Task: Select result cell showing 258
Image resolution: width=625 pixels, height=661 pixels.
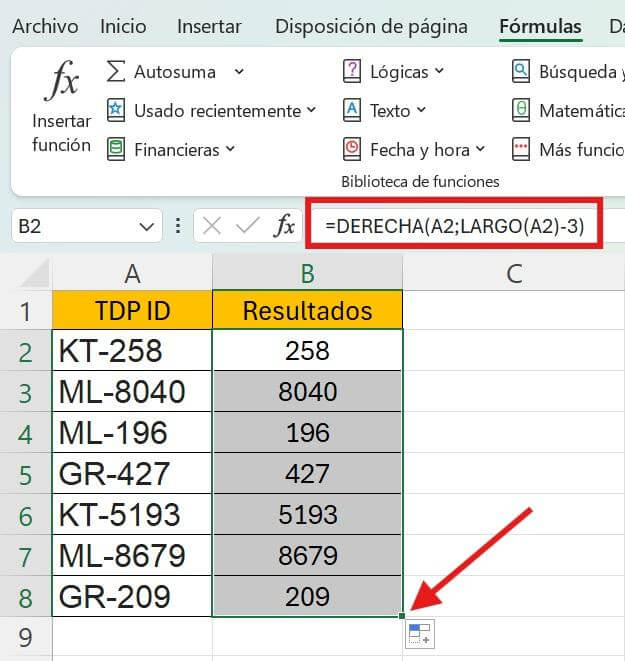Action: (308, 351)
